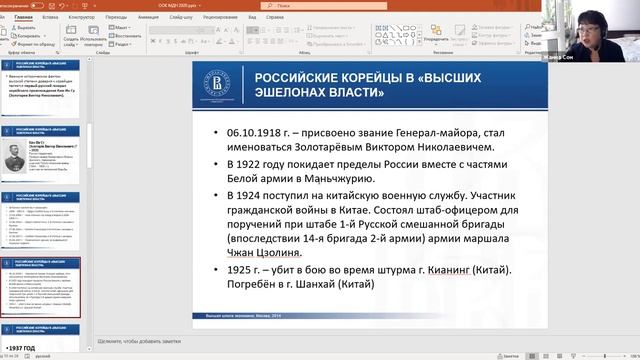640x360 pixels.
Task: Open the Вставка ribbon tab
Action: click(50, 17)
